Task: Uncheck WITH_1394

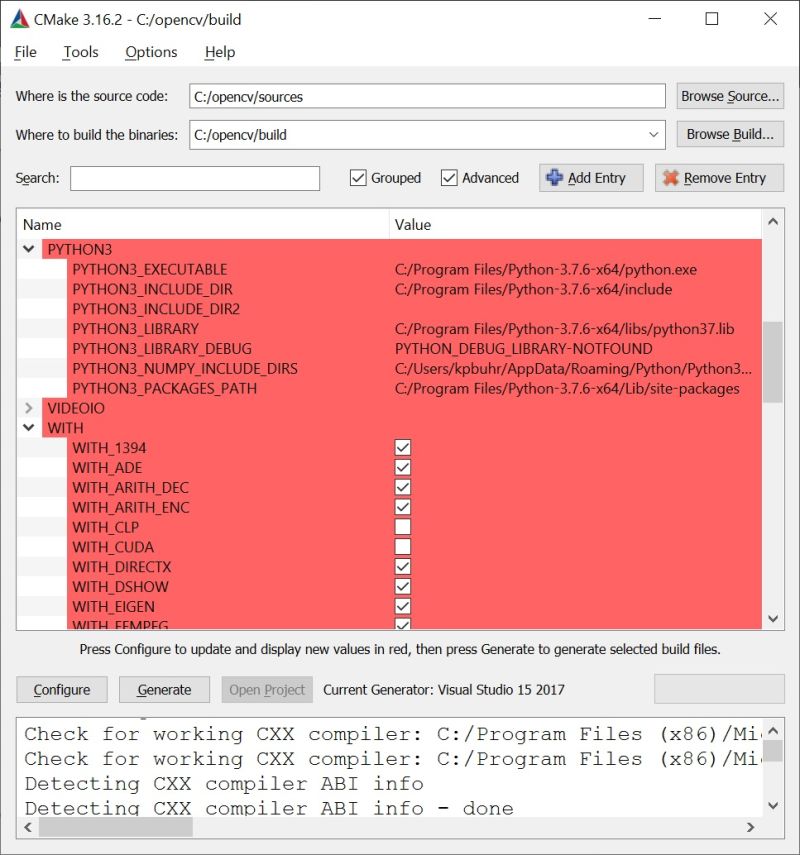Action: point(401,447)
